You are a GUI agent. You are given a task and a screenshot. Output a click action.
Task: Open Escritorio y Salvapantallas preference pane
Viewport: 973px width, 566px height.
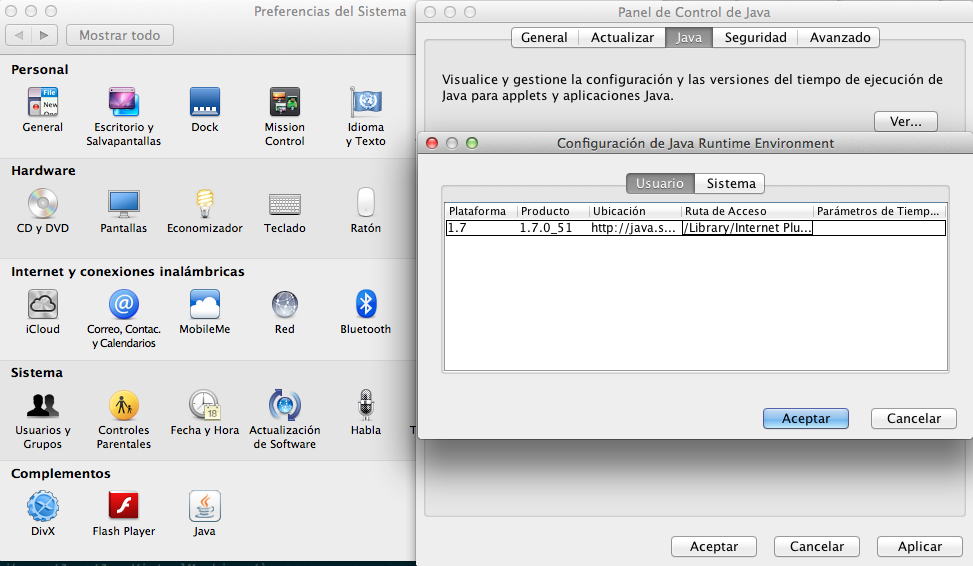point(123,102)
